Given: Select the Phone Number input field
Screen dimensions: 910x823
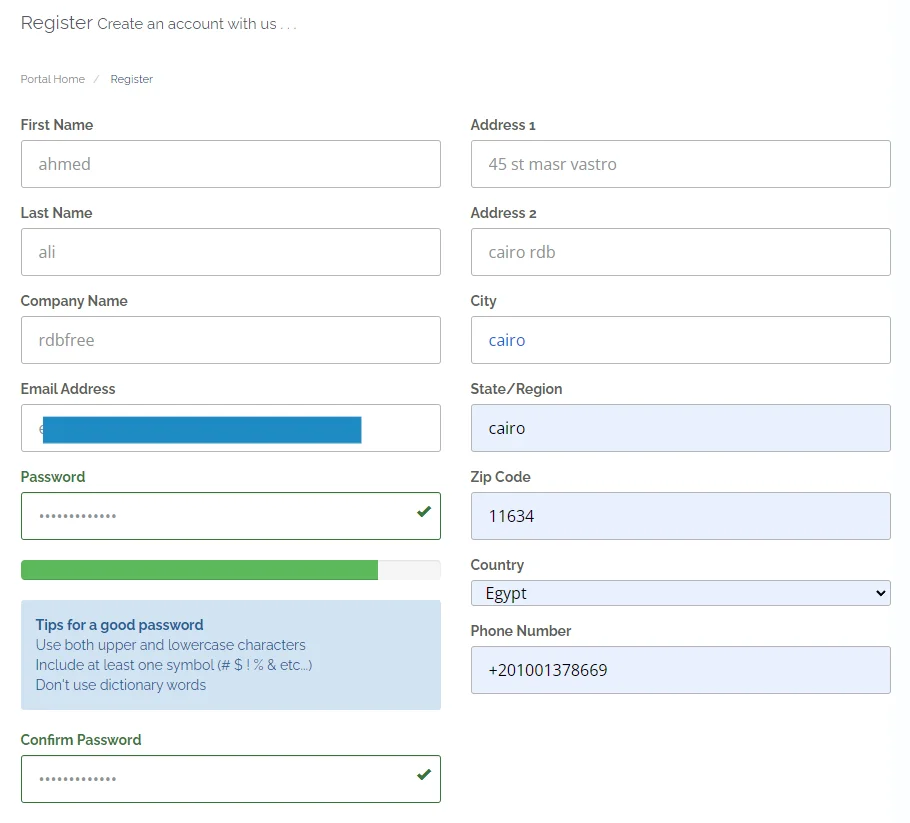Looking at the screenshot, I should click(680, 670).
